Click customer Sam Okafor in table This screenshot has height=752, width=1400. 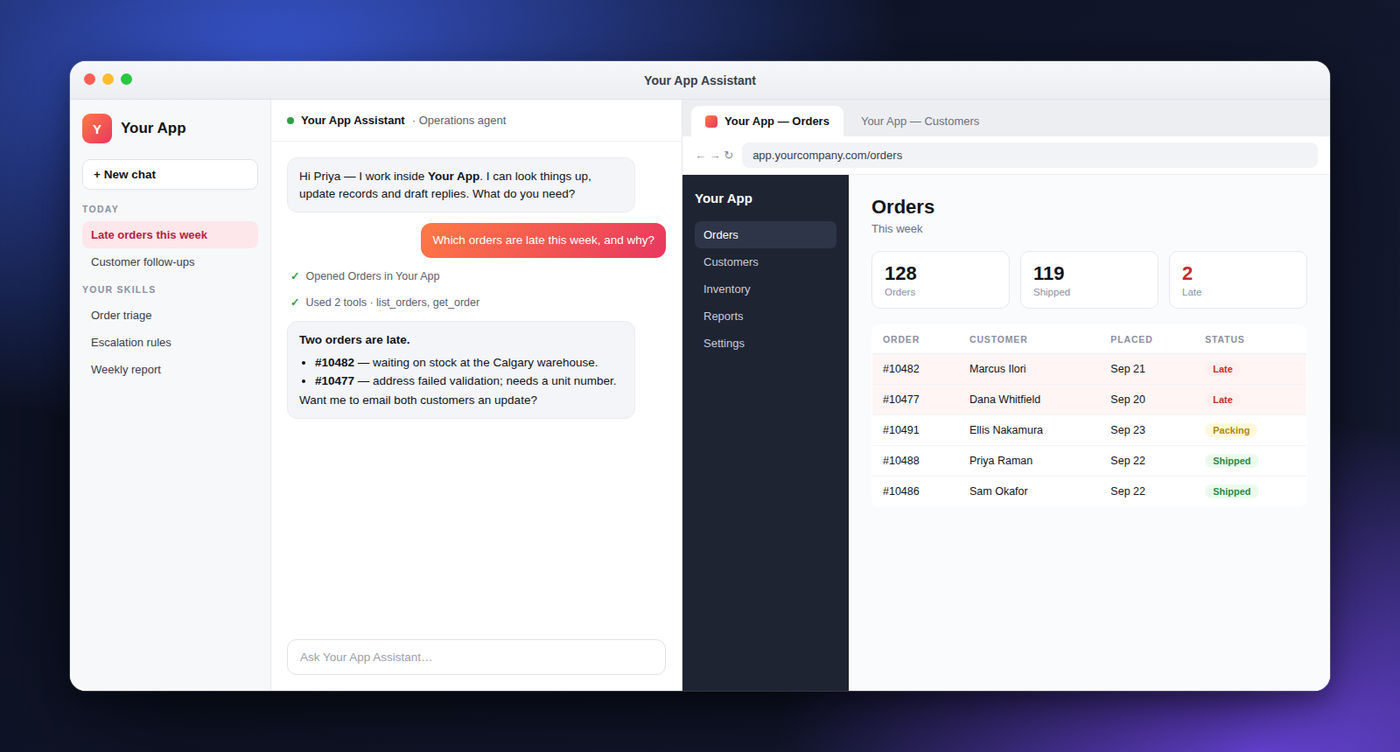[x=998, y=491]
